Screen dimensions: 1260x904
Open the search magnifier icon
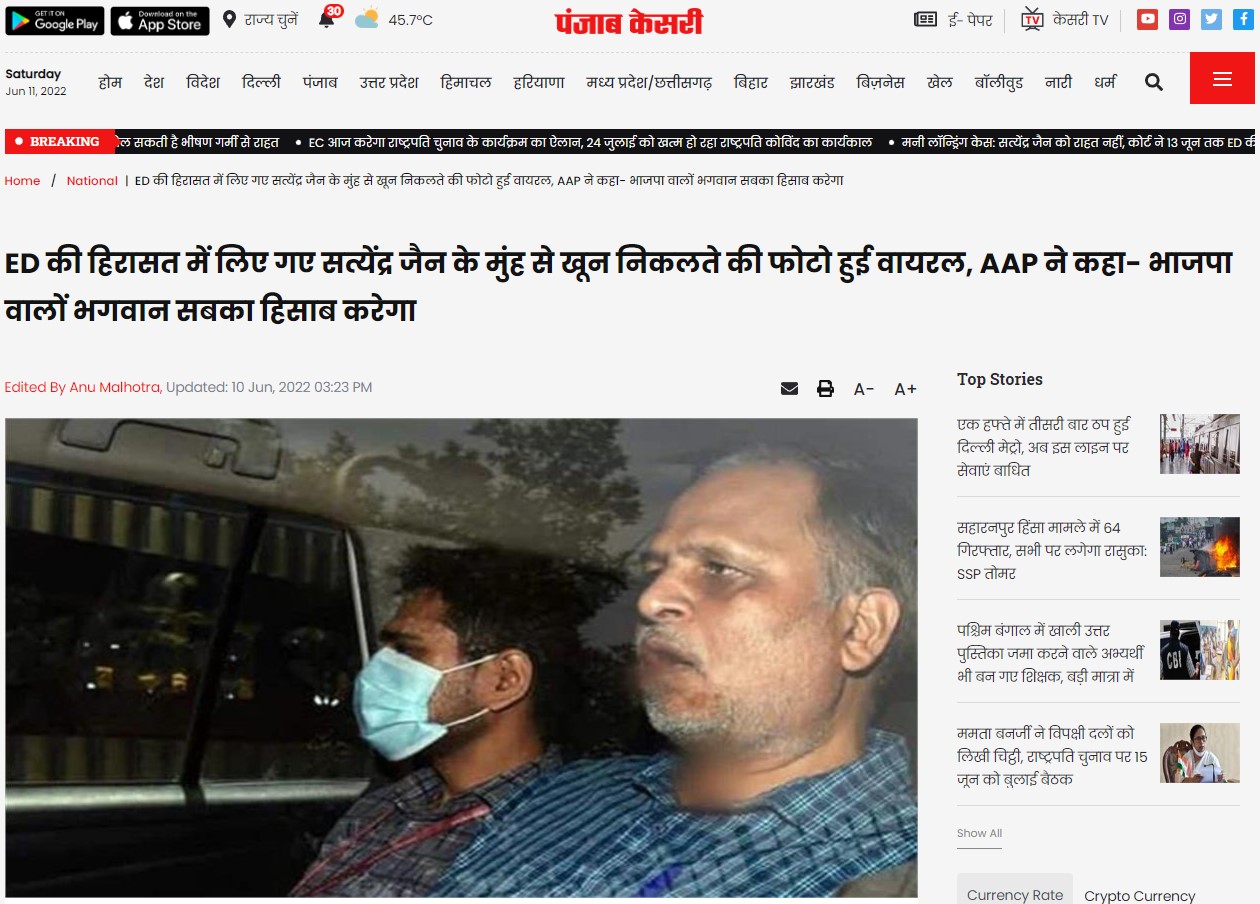(1154, 82)
